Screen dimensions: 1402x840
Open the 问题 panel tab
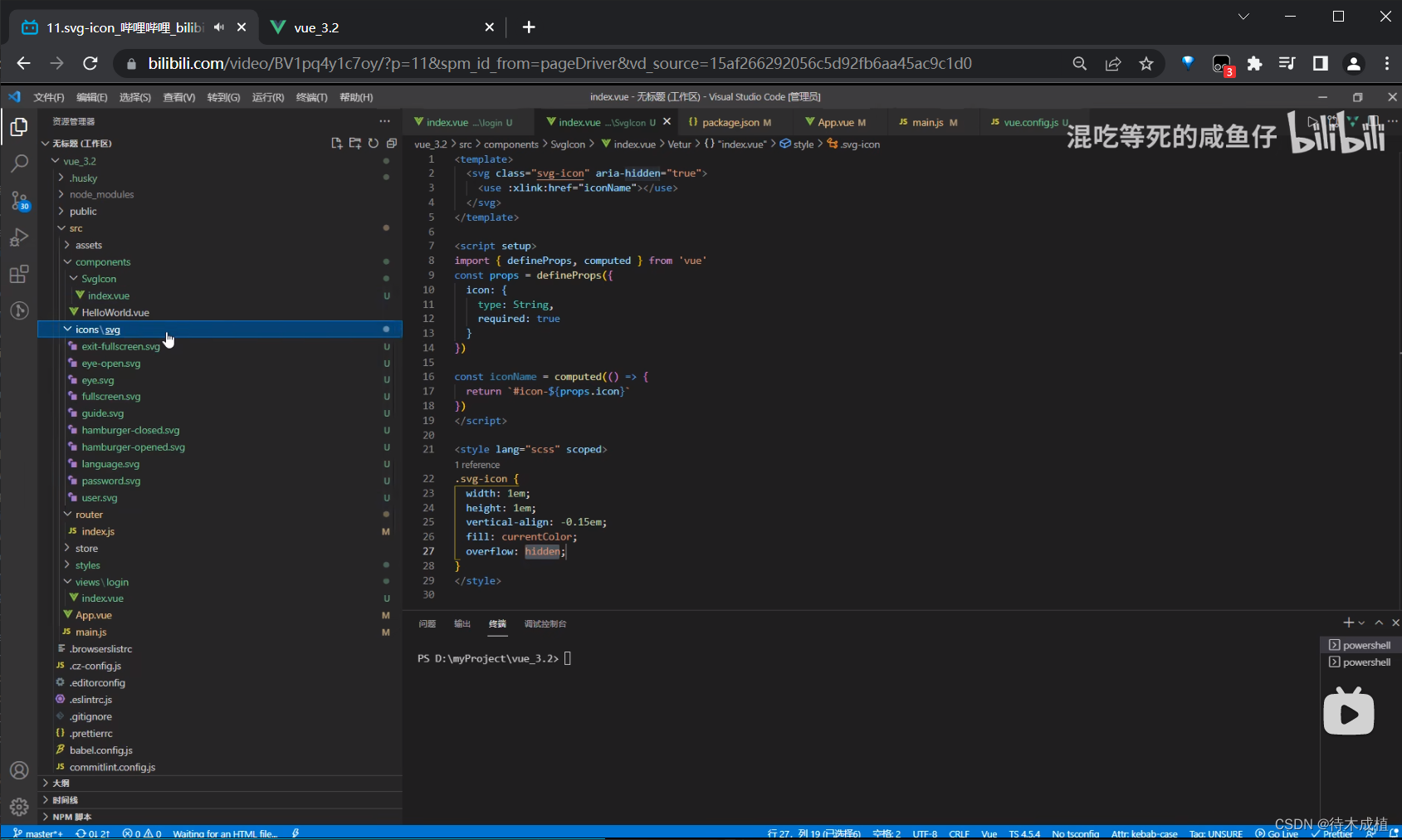point(427,623)
